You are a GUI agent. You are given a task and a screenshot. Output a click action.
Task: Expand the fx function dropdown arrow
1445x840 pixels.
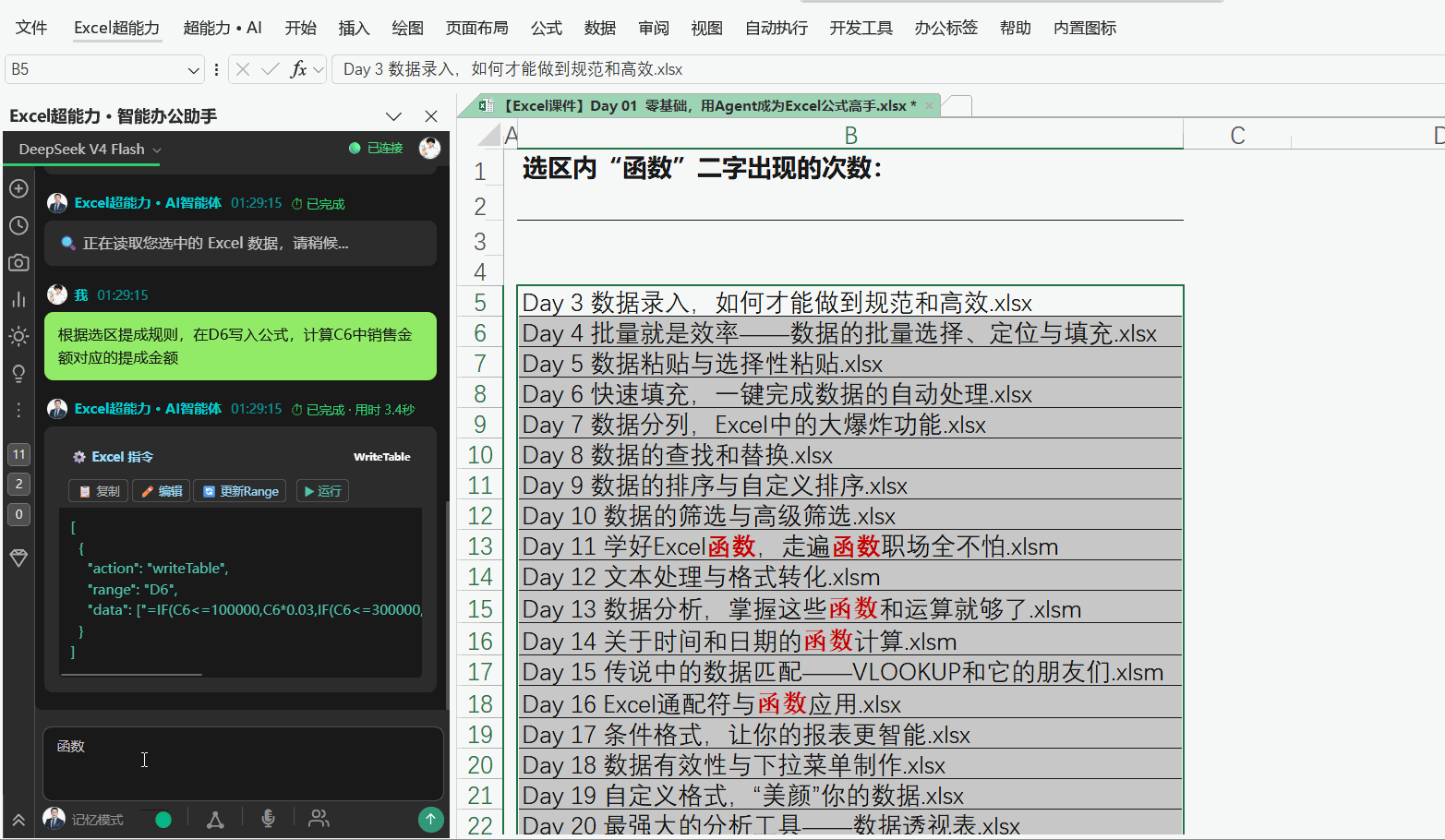[319, 69]
